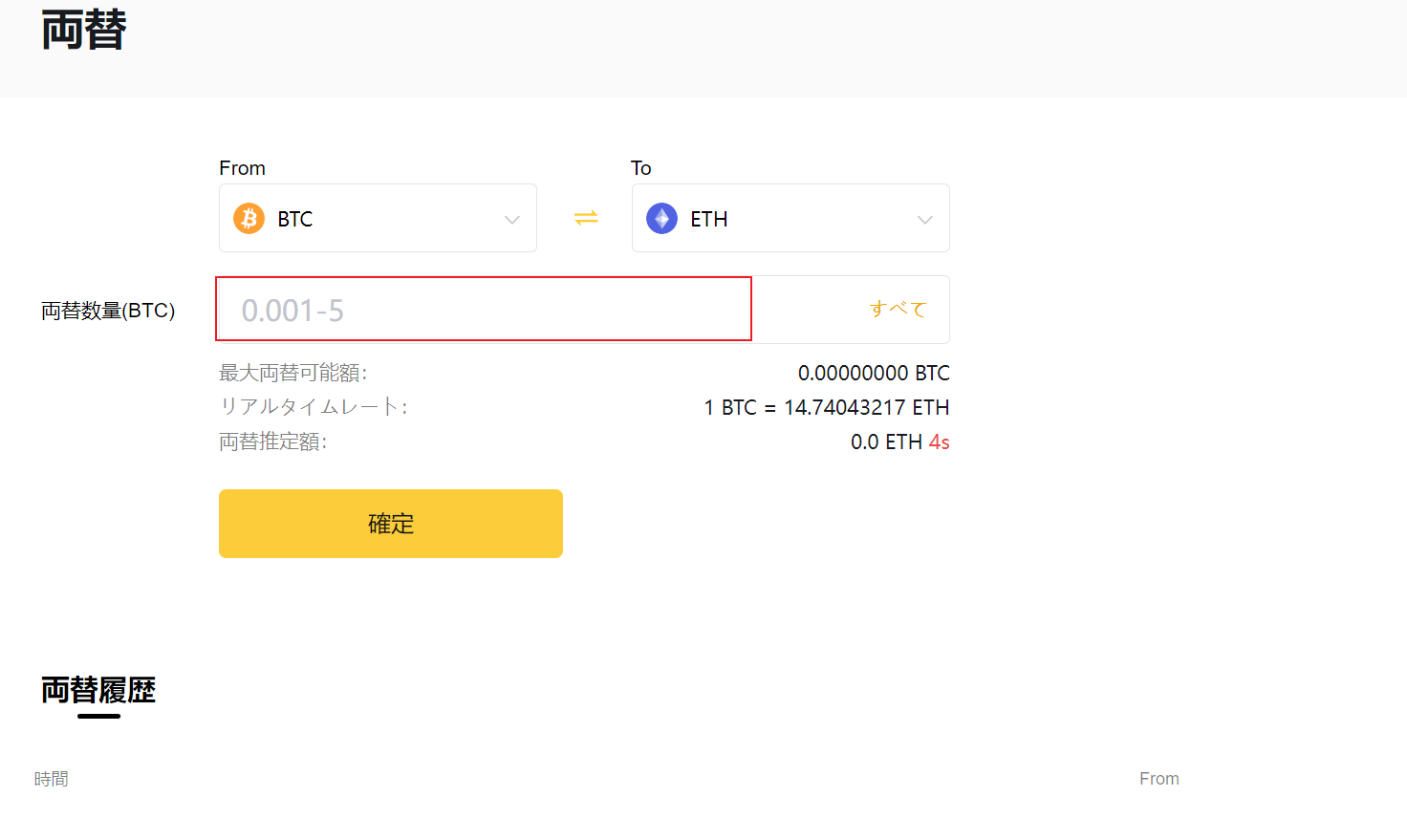Open the ETH currency selector box
This screenshot has height=840, width=1407.
point(790,218)
